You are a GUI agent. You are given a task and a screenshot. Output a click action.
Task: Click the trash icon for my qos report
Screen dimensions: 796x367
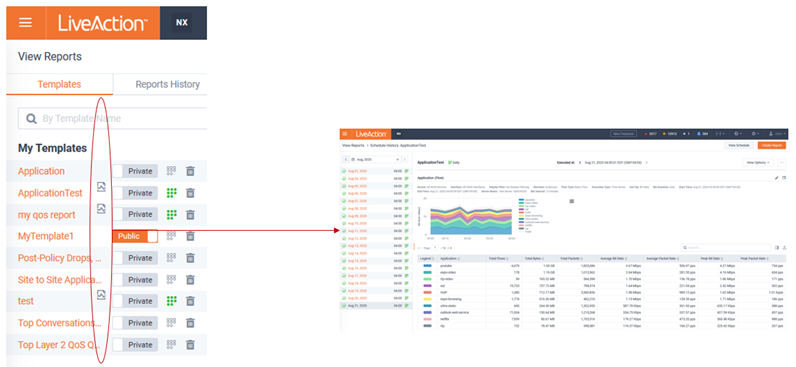point(190,215)
